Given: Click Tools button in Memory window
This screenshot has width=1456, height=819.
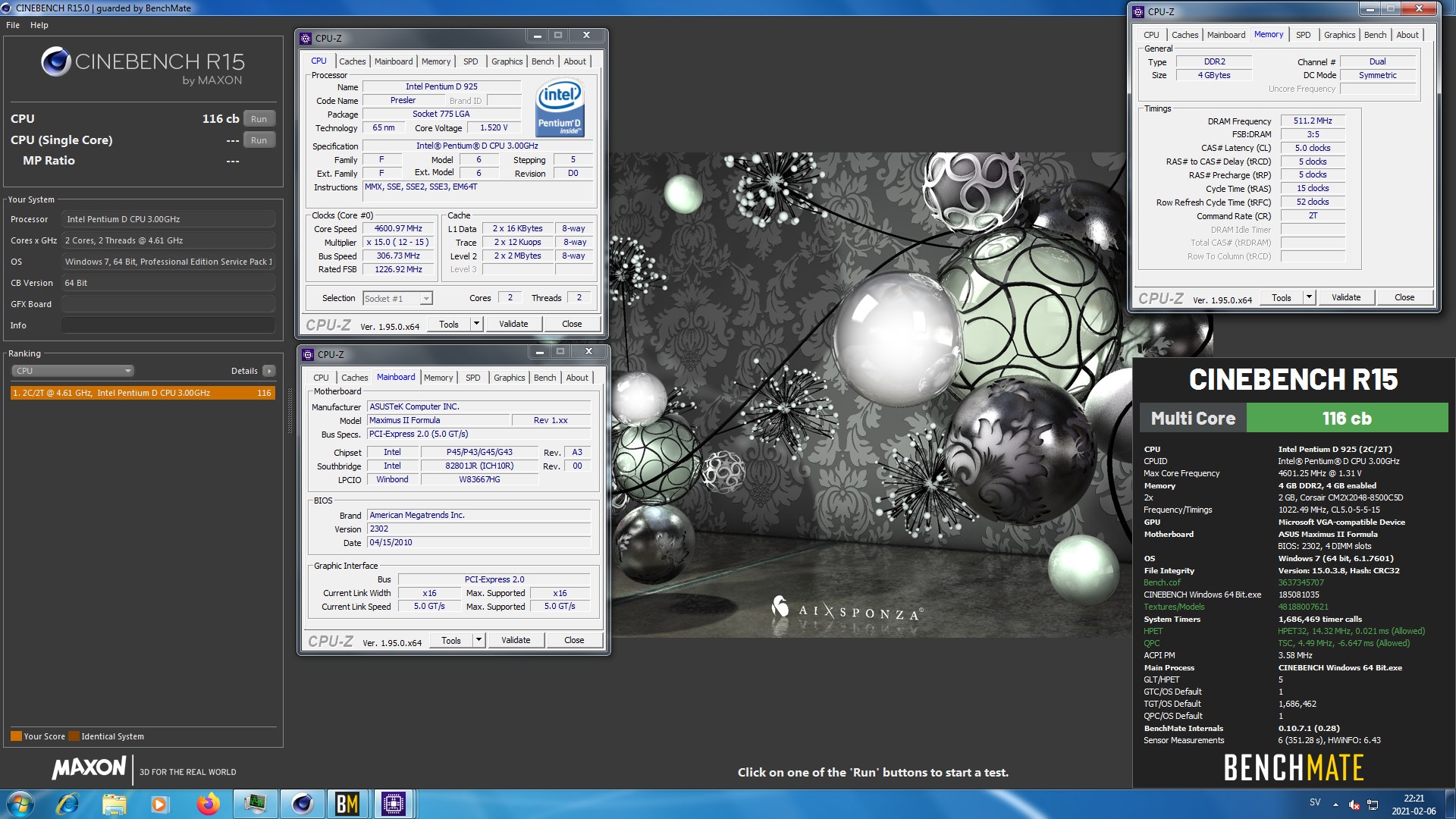Looking at the screenshot, I should click(x=1282, y=297).
